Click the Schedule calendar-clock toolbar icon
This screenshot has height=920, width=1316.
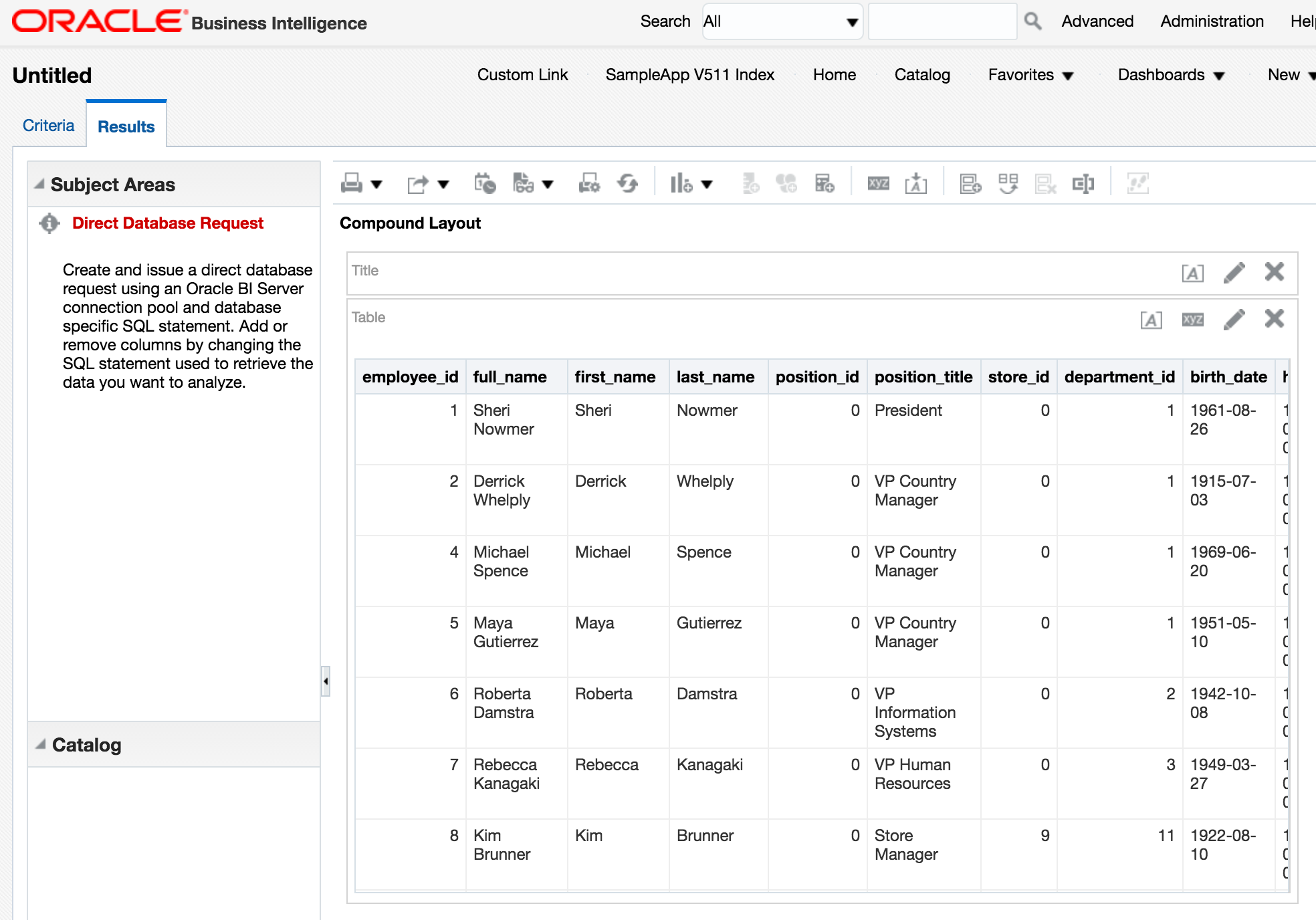click(484, 183)
